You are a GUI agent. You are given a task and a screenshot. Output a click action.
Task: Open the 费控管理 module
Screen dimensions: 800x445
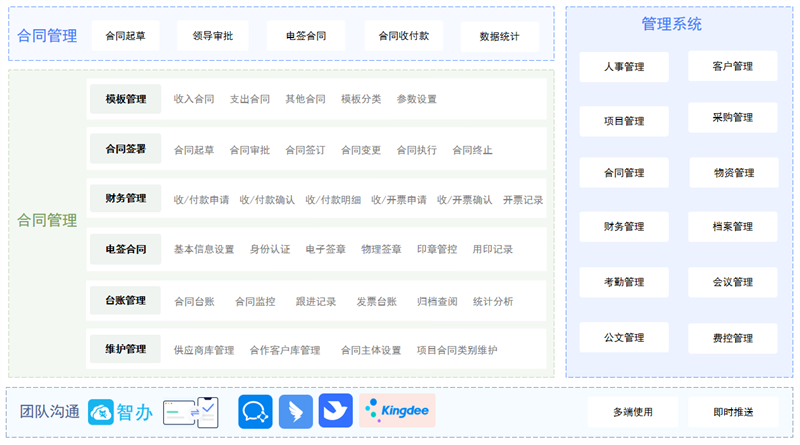click(732, 338)
